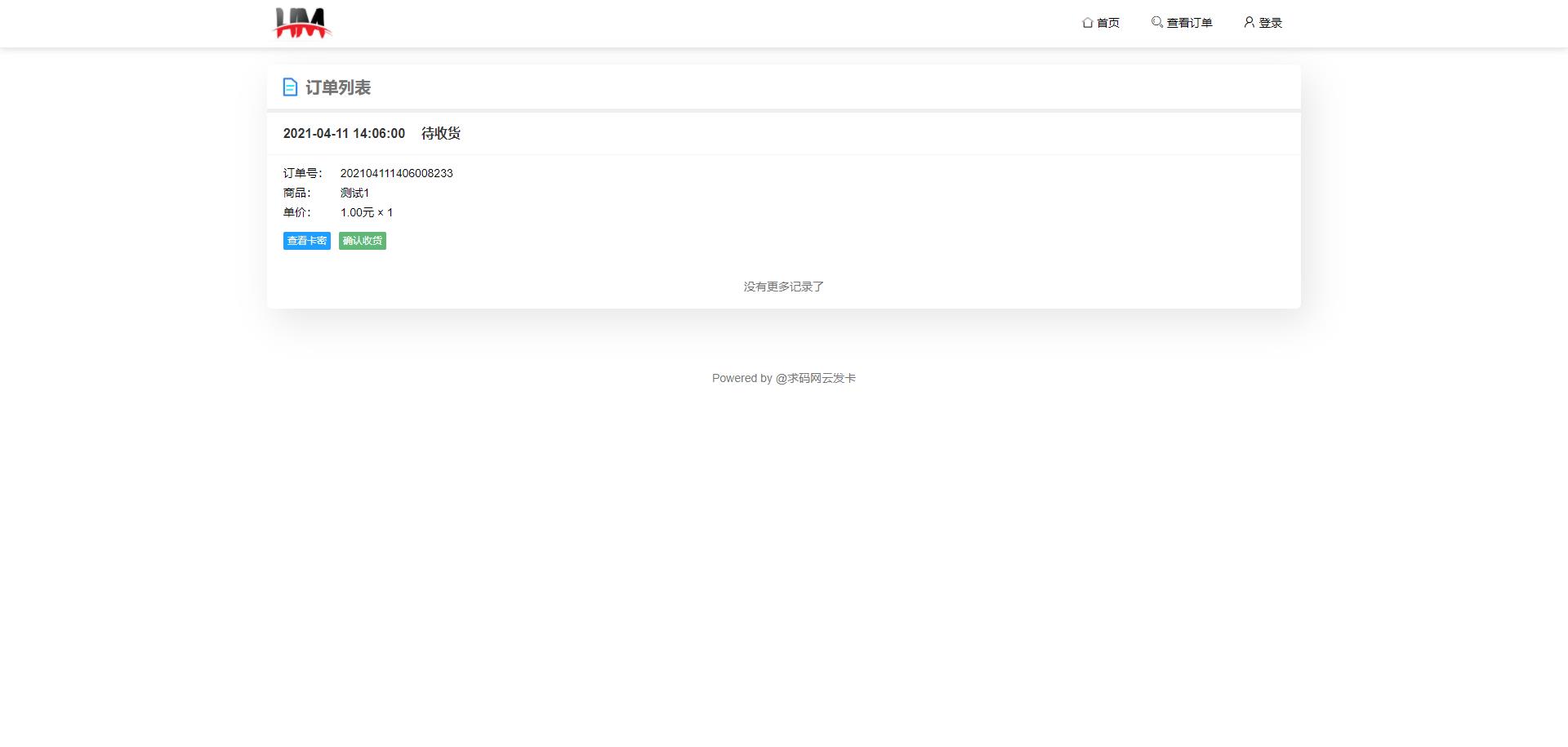Click the order timestamp 2021-04-11 14:06:00

click(344, 133)
